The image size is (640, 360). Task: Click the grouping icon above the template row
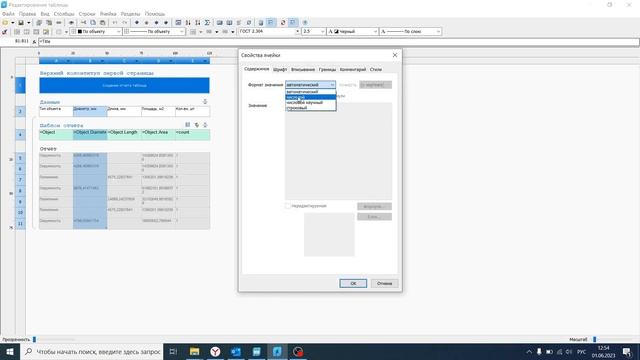click(x=188, y=125)
